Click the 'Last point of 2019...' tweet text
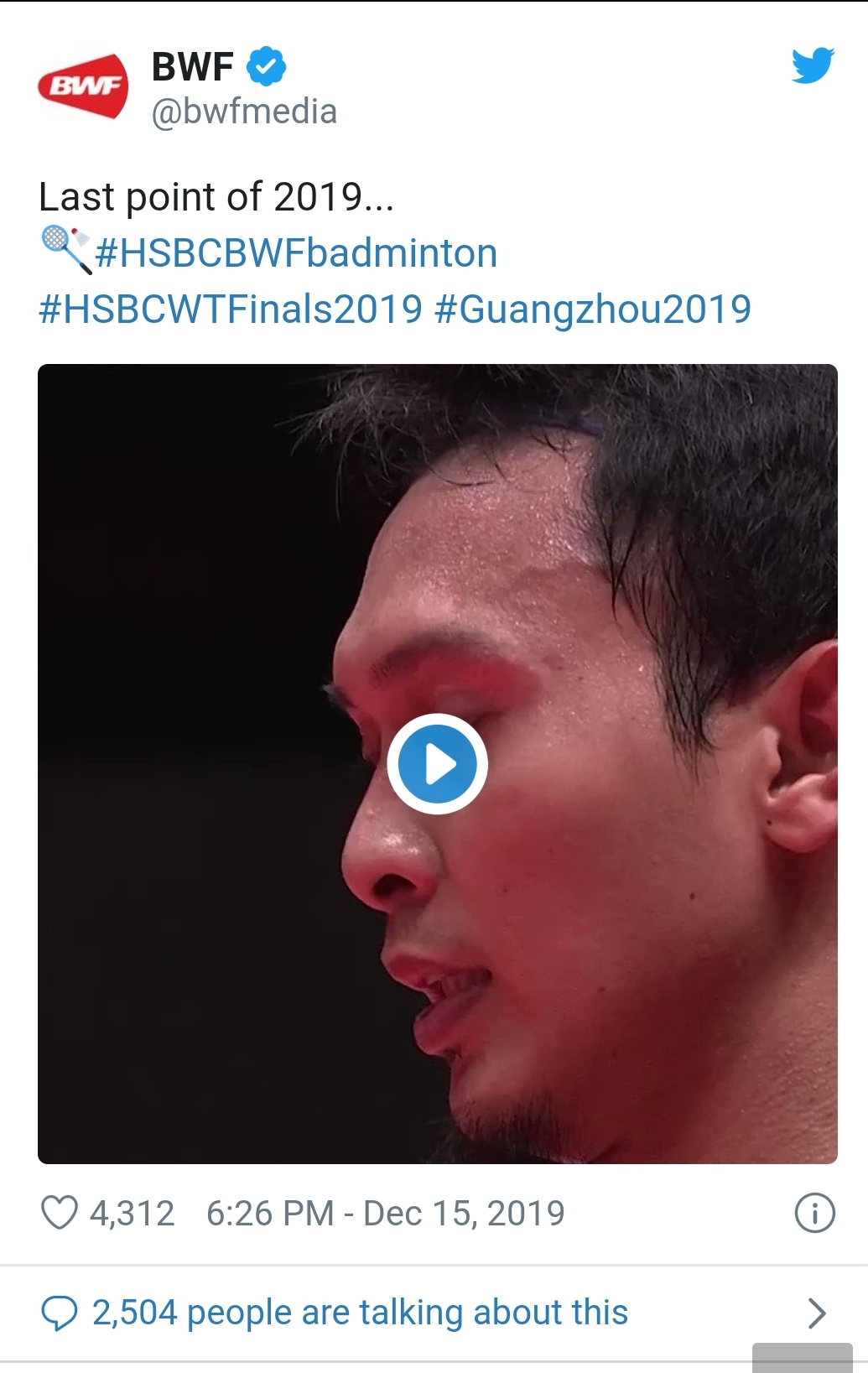The image size is (868, 1373). tap(216, 198)
